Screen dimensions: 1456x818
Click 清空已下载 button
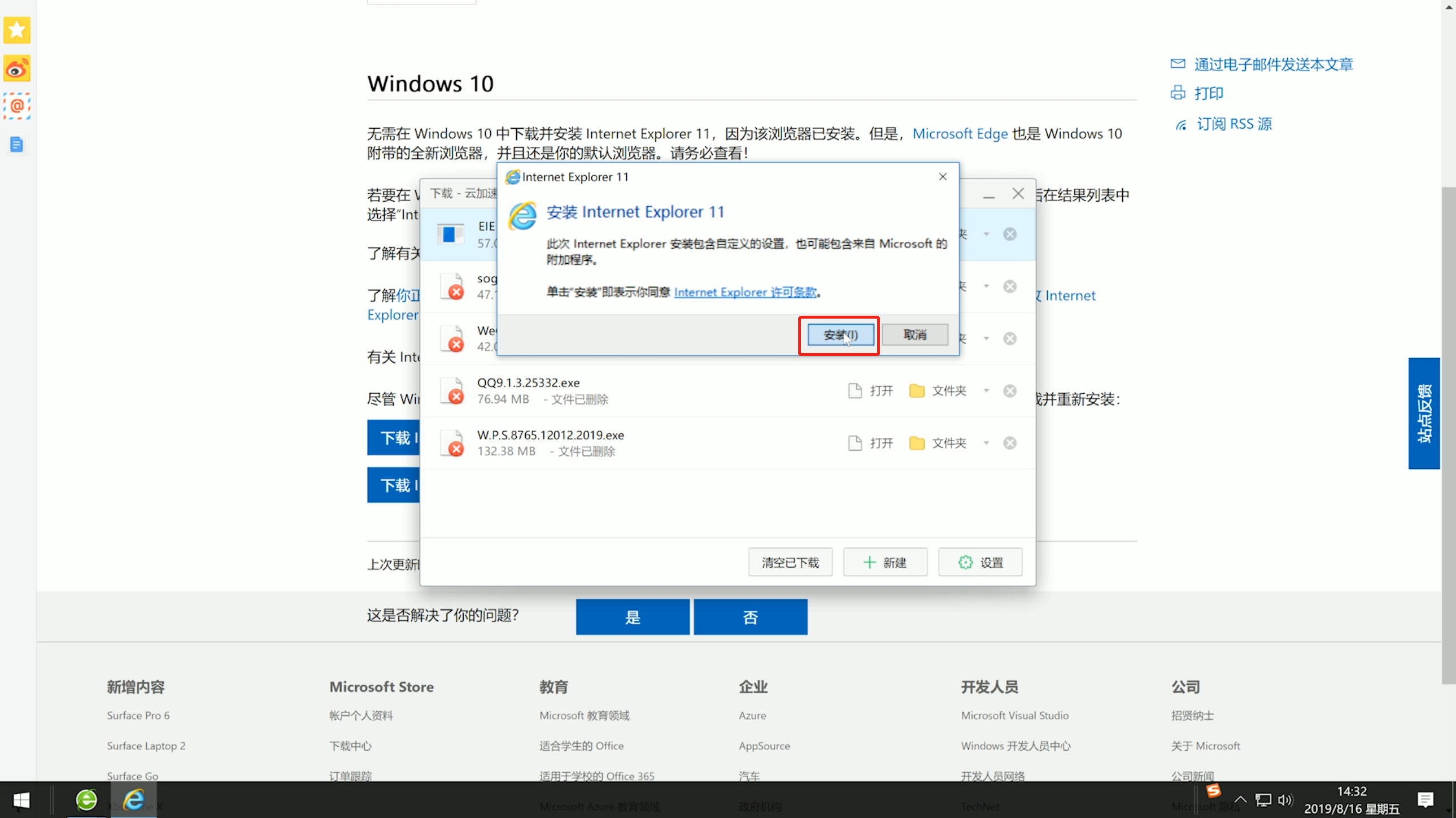(790, 563)
